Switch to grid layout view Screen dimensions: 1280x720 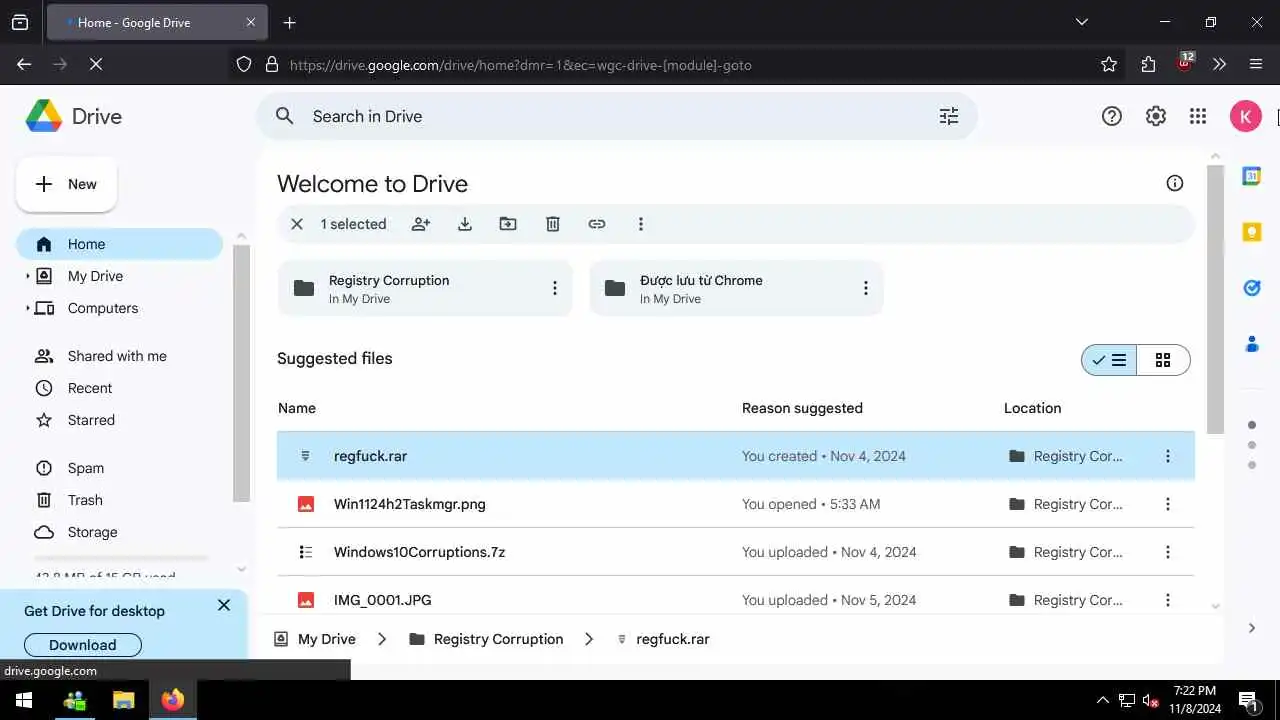click(1163, 360)
